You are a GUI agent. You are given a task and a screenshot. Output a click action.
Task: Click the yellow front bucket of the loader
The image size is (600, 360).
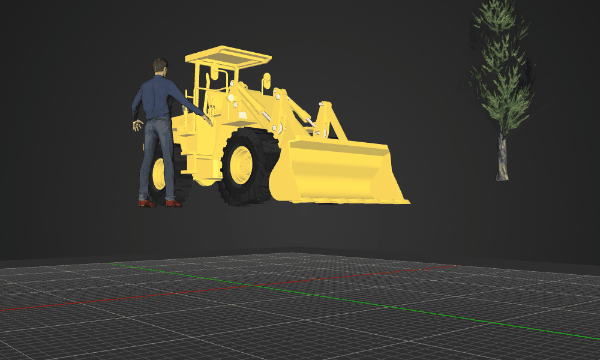coord(337,172)
